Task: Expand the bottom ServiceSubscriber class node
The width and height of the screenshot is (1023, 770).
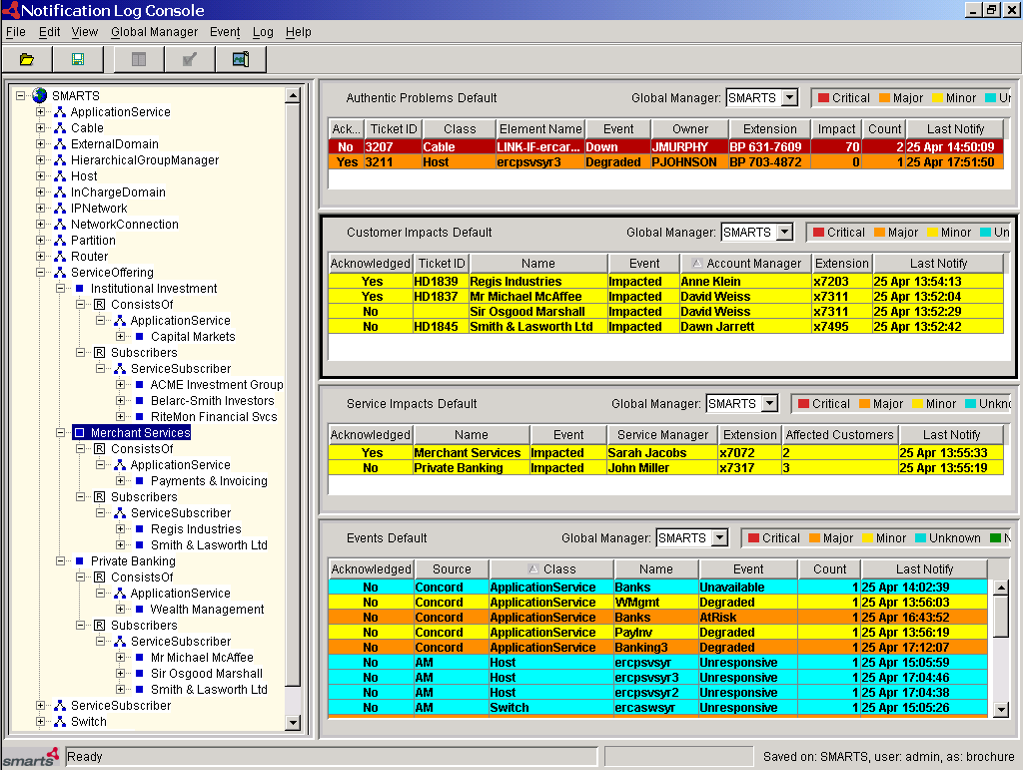Action: 40,705
